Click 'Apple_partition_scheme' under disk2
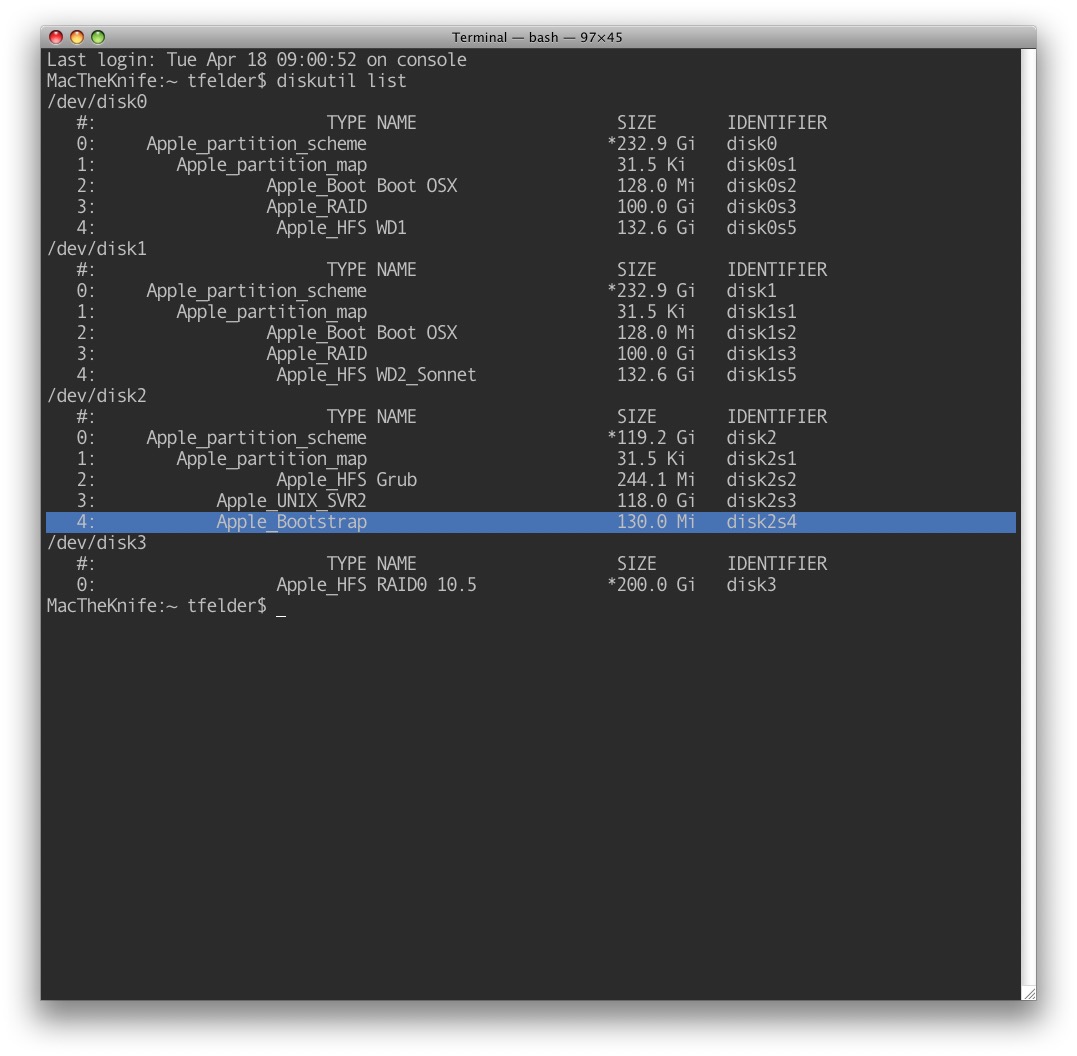This screenshot has width=1077, height=1056. click(256, 438)
